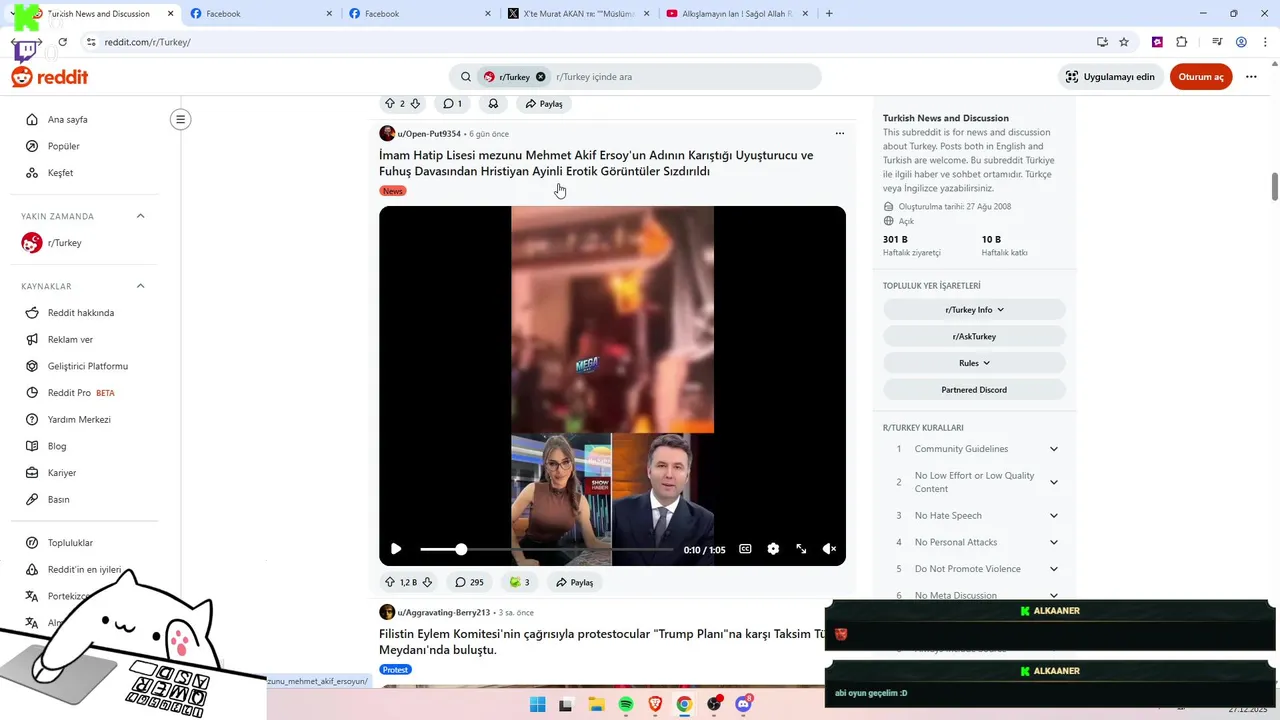
Task: Collapse the YAKIN ZAMANDA section
Action: (x=140, y=216)
